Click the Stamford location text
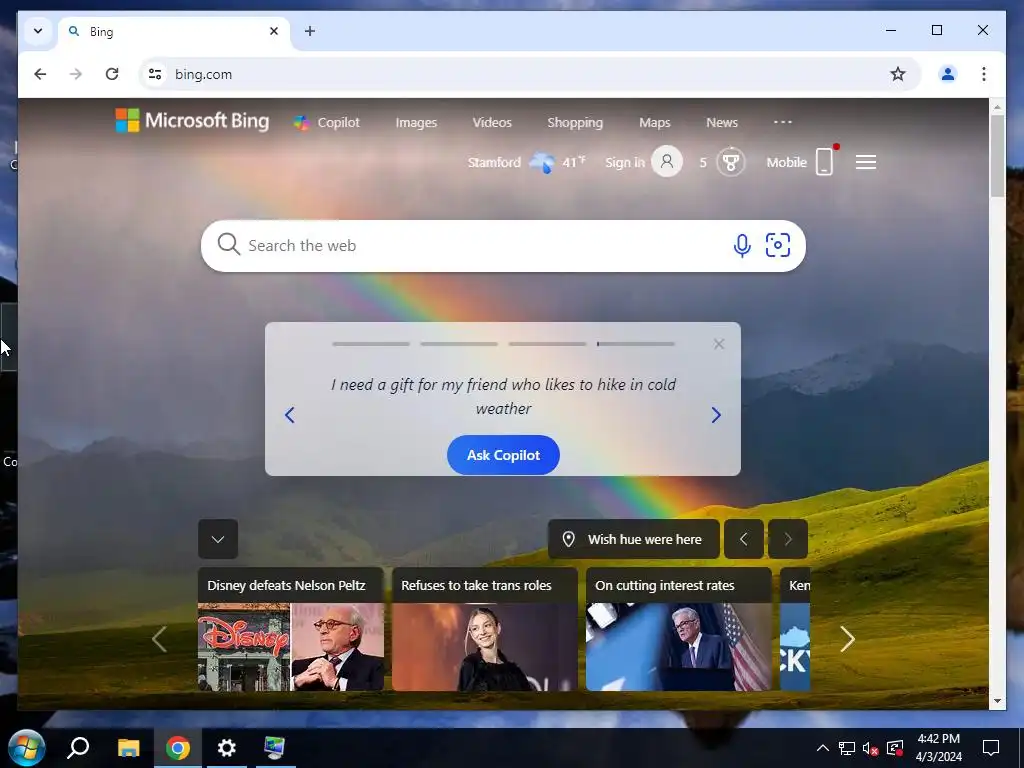The image size is (1024, 768). [494, 162]
